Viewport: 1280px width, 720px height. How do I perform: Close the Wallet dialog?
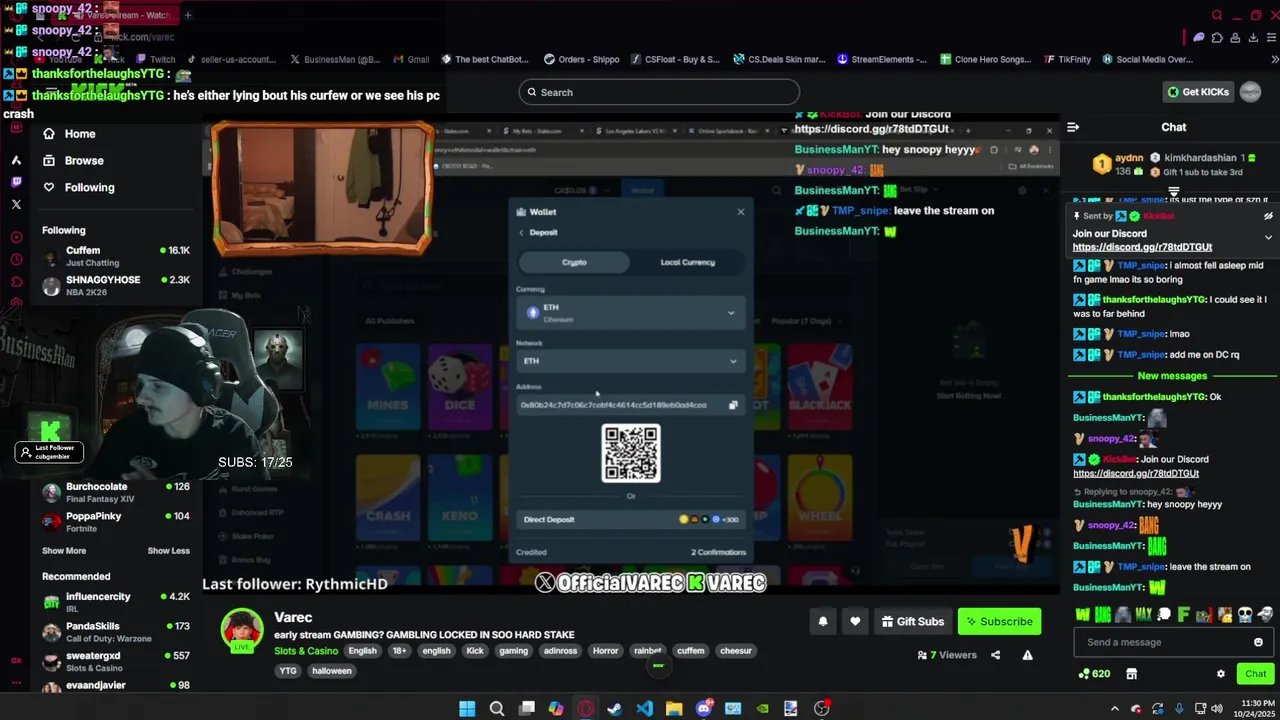click(741, 212)
